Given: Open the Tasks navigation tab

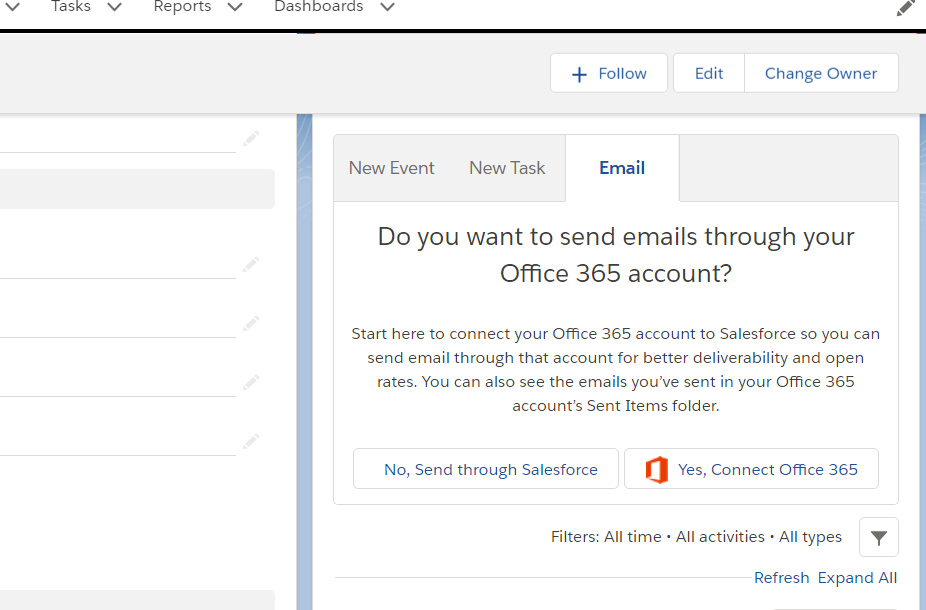Looking at the screenshot, I should point(71,6).
